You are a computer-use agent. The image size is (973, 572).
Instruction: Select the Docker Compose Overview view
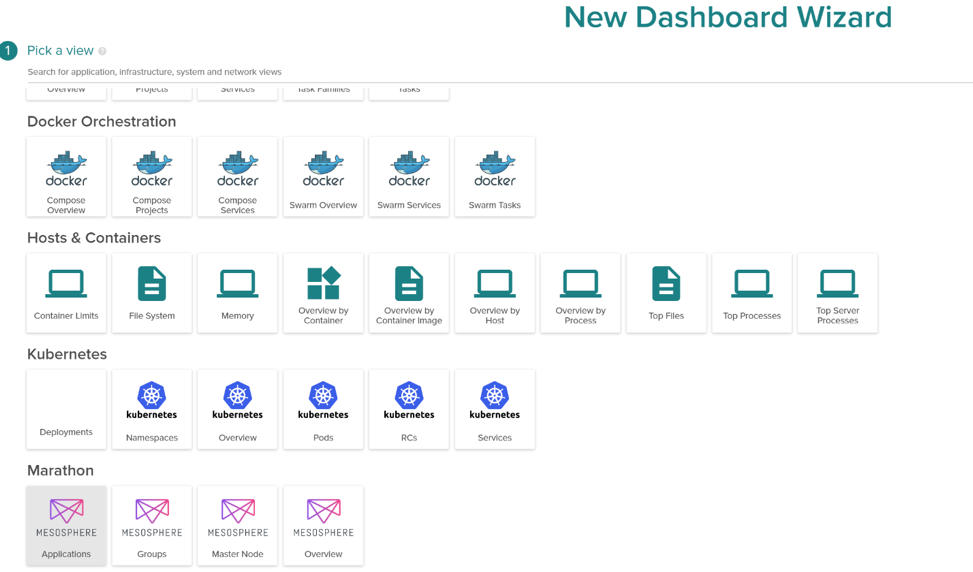click(66, 177)
